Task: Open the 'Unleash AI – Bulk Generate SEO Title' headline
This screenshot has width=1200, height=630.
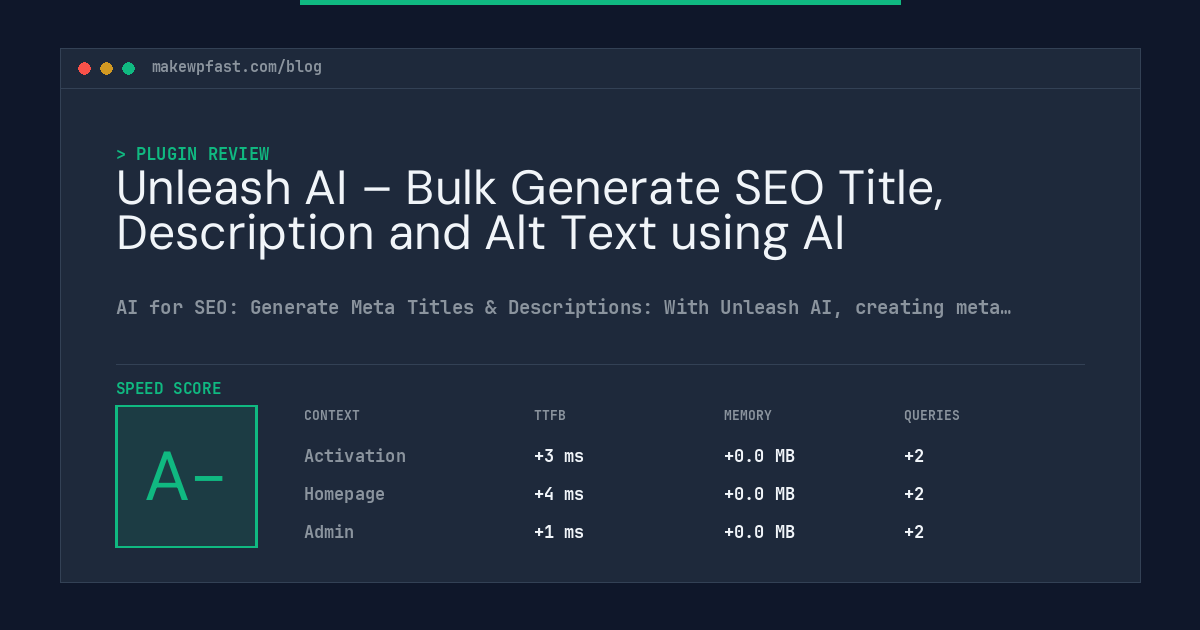Action: click(x=530, y=211)
